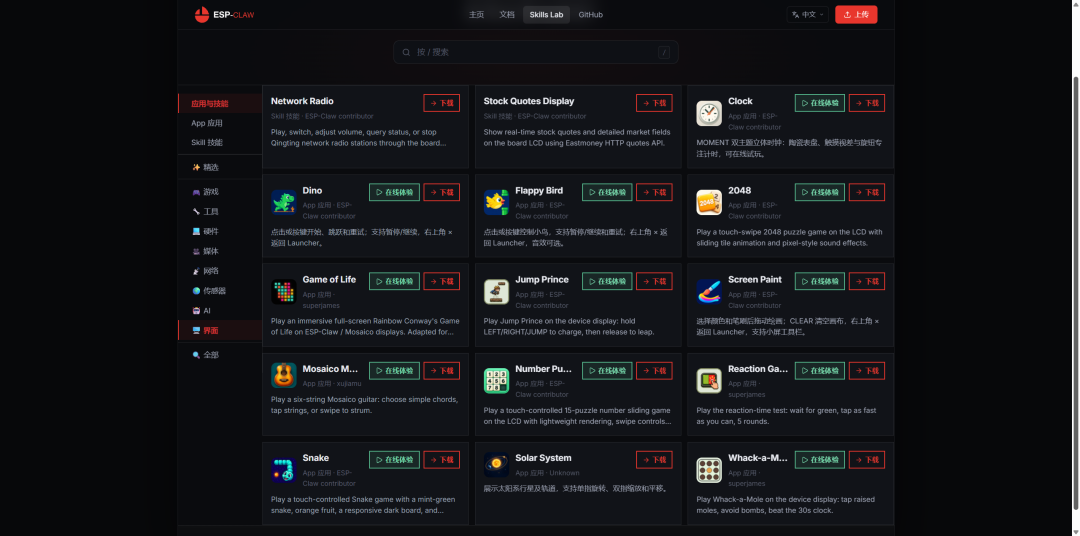Open the Network Radio title
The width and height of the screenshot is (1080, 536).
tap(302, 101)
